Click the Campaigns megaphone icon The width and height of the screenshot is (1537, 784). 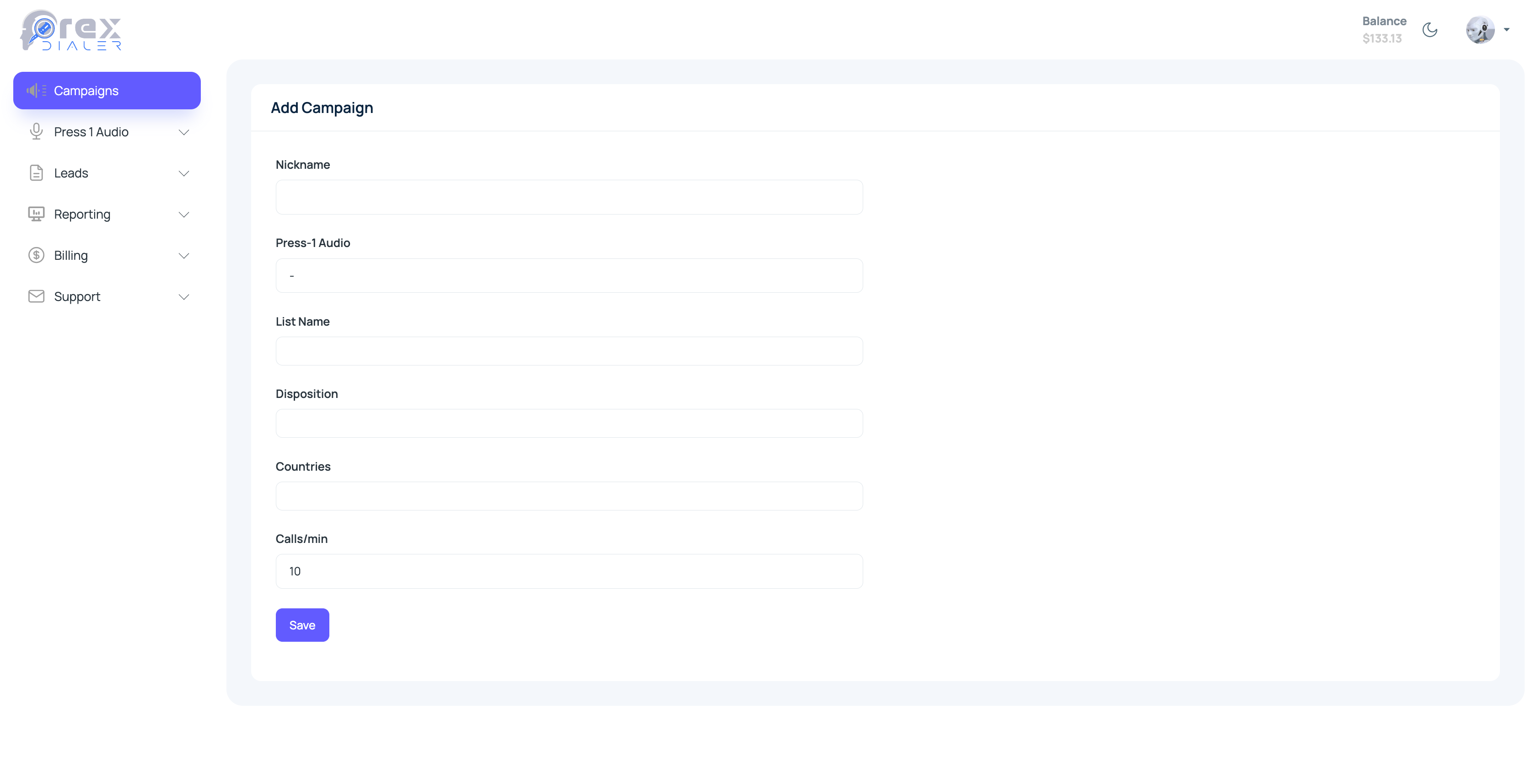pos(36,91)
